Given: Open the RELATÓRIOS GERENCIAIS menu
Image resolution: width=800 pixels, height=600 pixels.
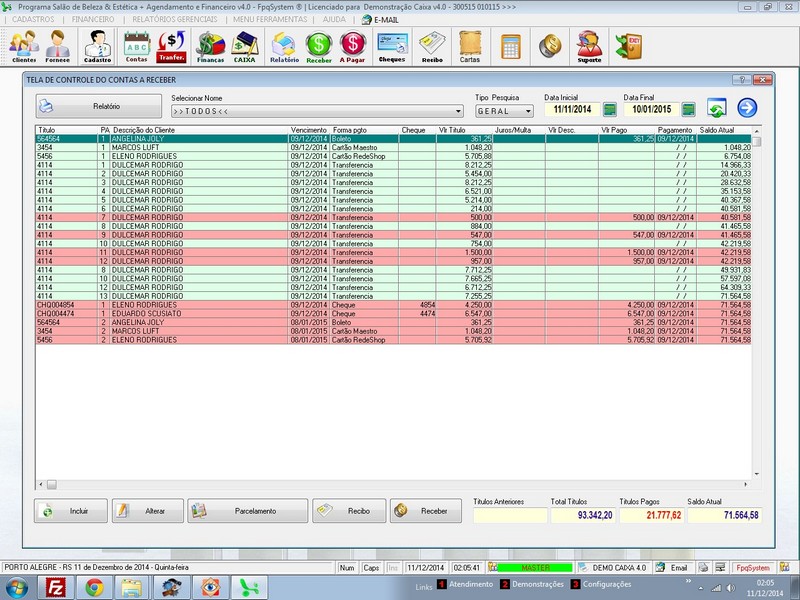Looking at the screenshot, I should 178,19.
